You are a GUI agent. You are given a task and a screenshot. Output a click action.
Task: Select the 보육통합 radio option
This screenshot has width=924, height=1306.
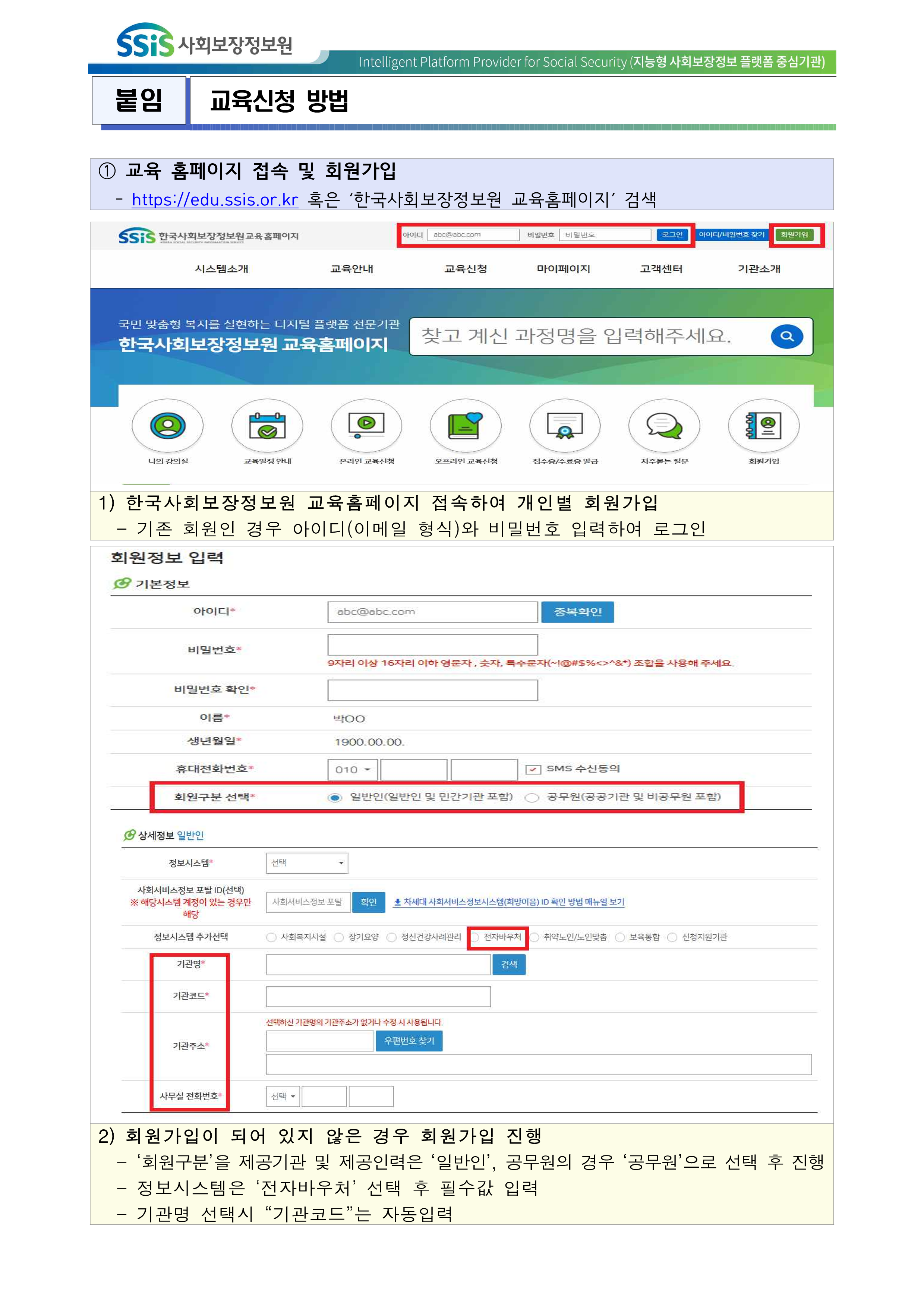(x=620, y=937)
